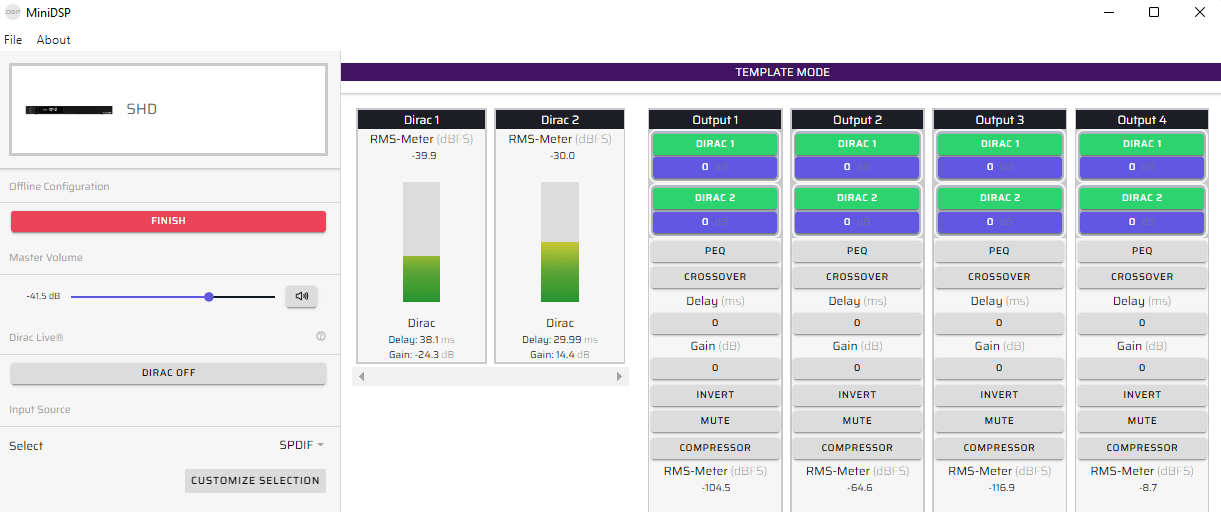Click the Dirac 2 level meter bar
This screenshot has width=1221, height=512.
[x=559, y=242]
